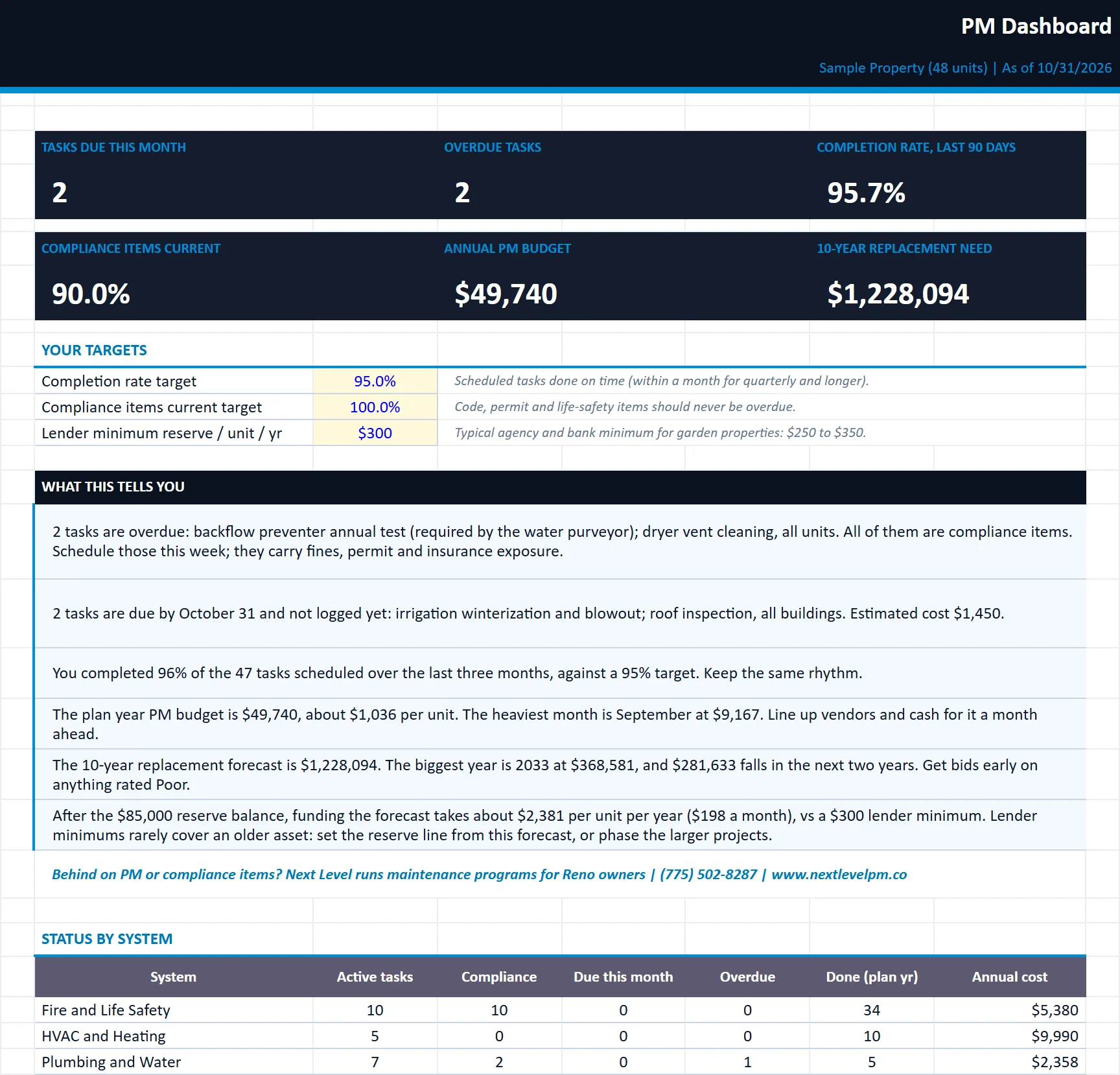
Task: Click the $1,228,094 replacement need value
Action: pos(898,294)
